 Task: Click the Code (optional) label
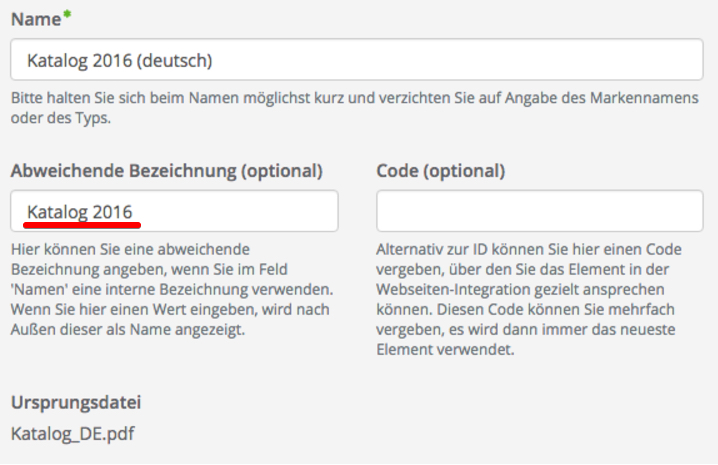(440, 171)
